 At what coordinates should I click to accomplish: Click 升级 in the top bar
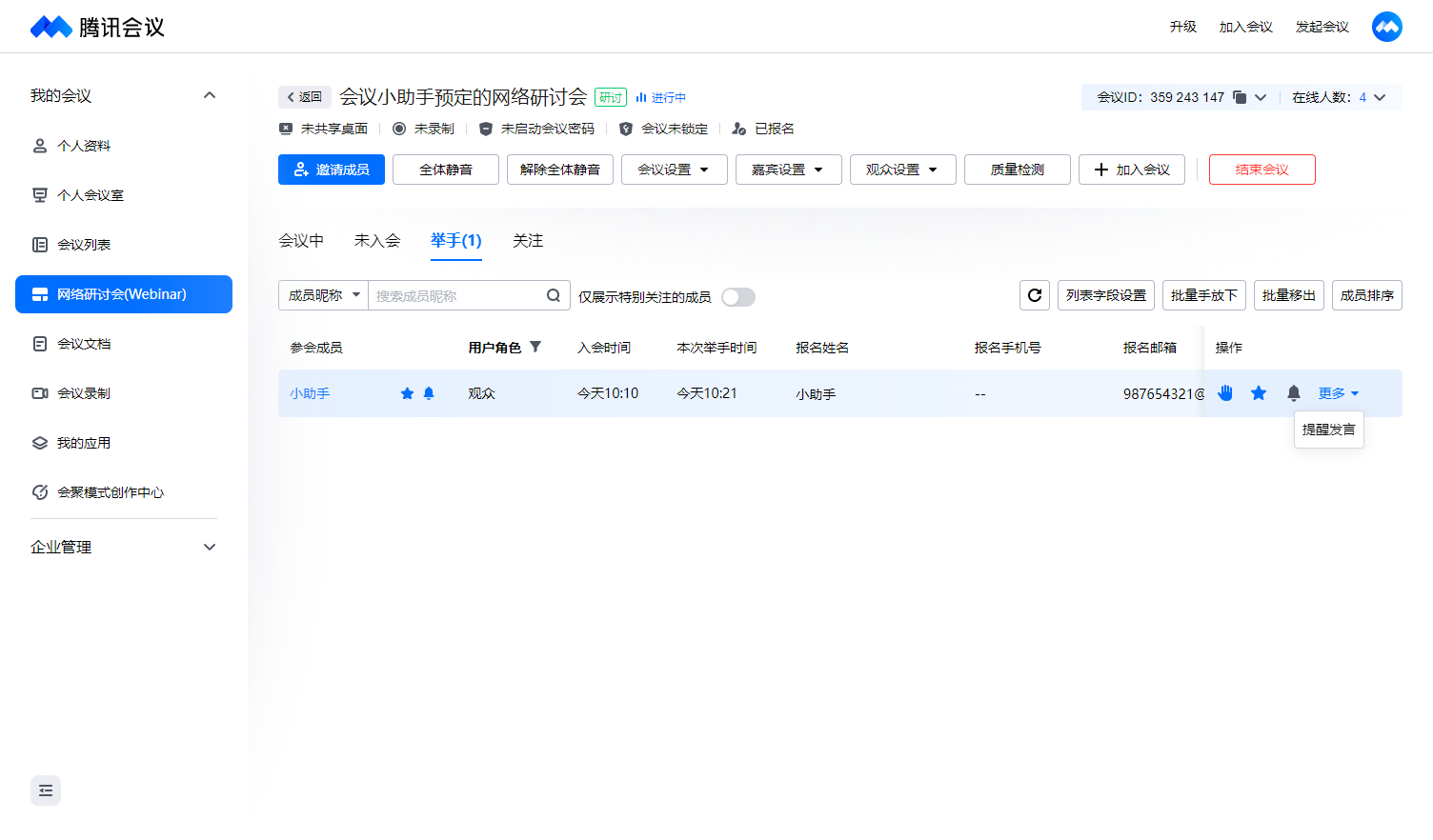pyautogui.click(x=1183, y=27)
